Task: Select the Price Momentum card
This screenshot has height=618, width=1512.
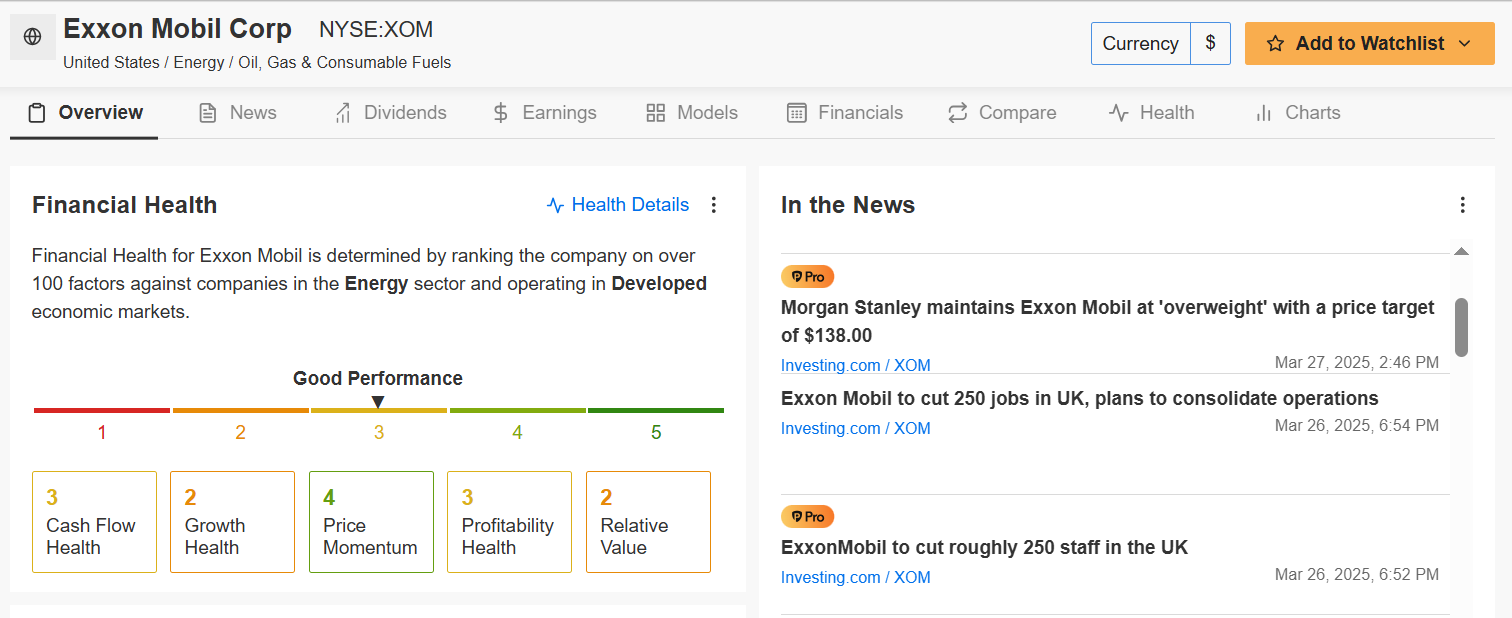Action: point(371,522)
